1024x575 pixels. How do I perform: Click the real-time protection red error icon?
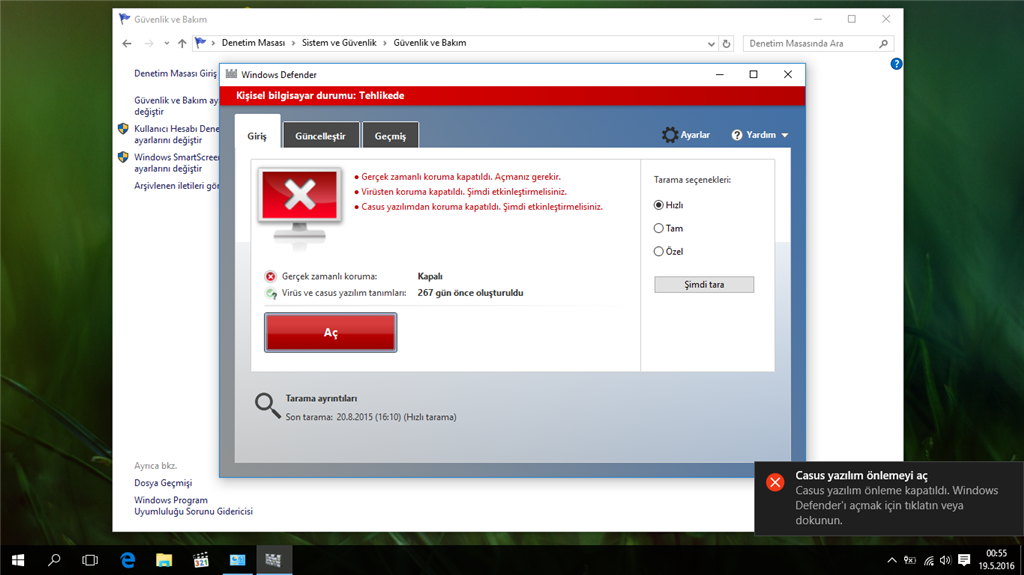[x=270, y=276]
